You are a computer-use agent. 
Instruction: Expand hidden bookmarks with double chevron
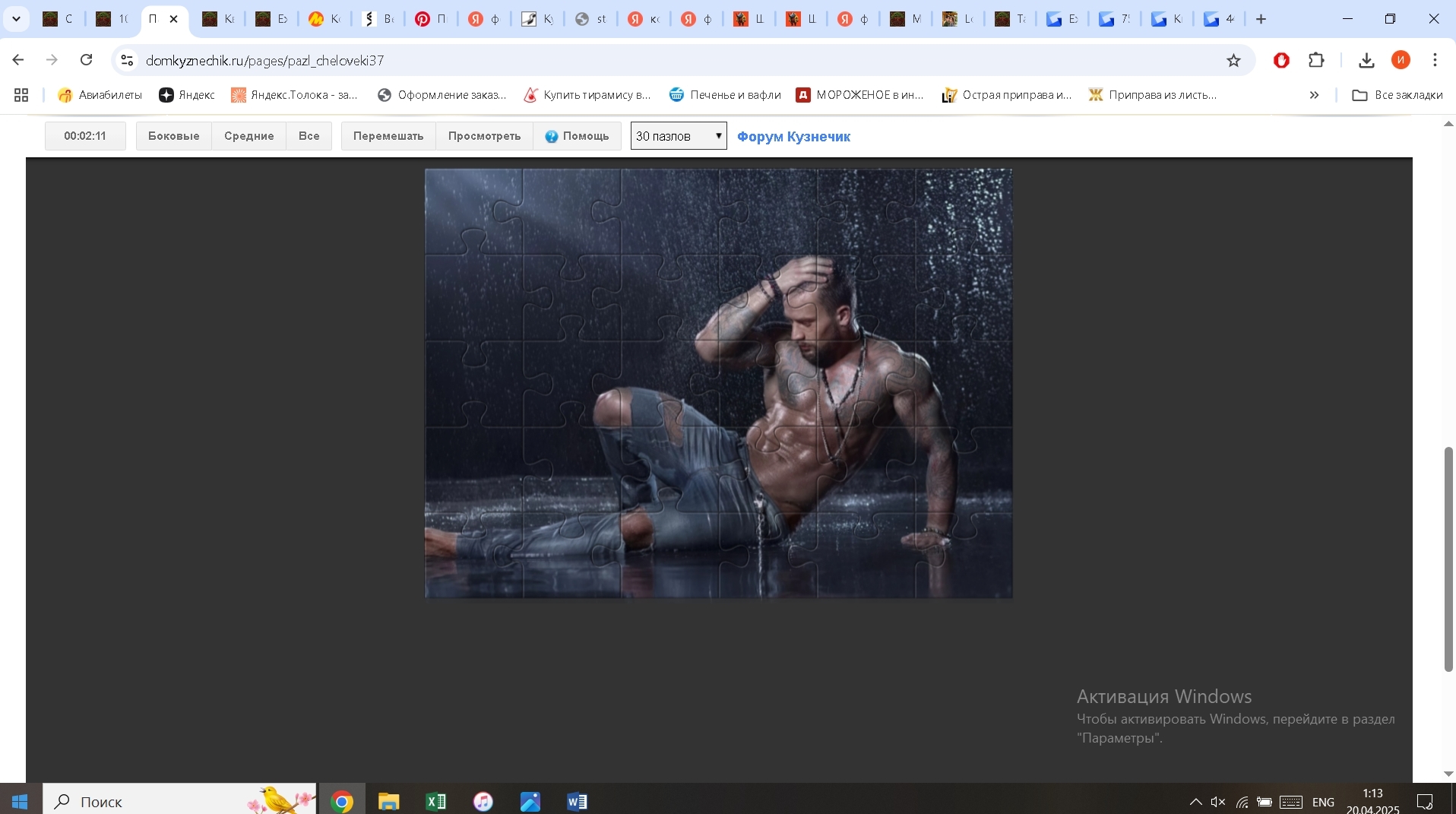[x=1314, y=95]
